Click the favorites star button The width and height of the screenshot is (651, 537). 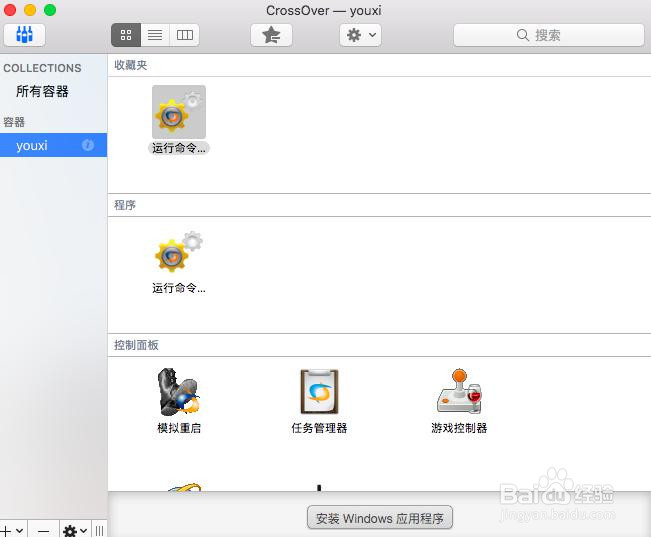[272, 35]
